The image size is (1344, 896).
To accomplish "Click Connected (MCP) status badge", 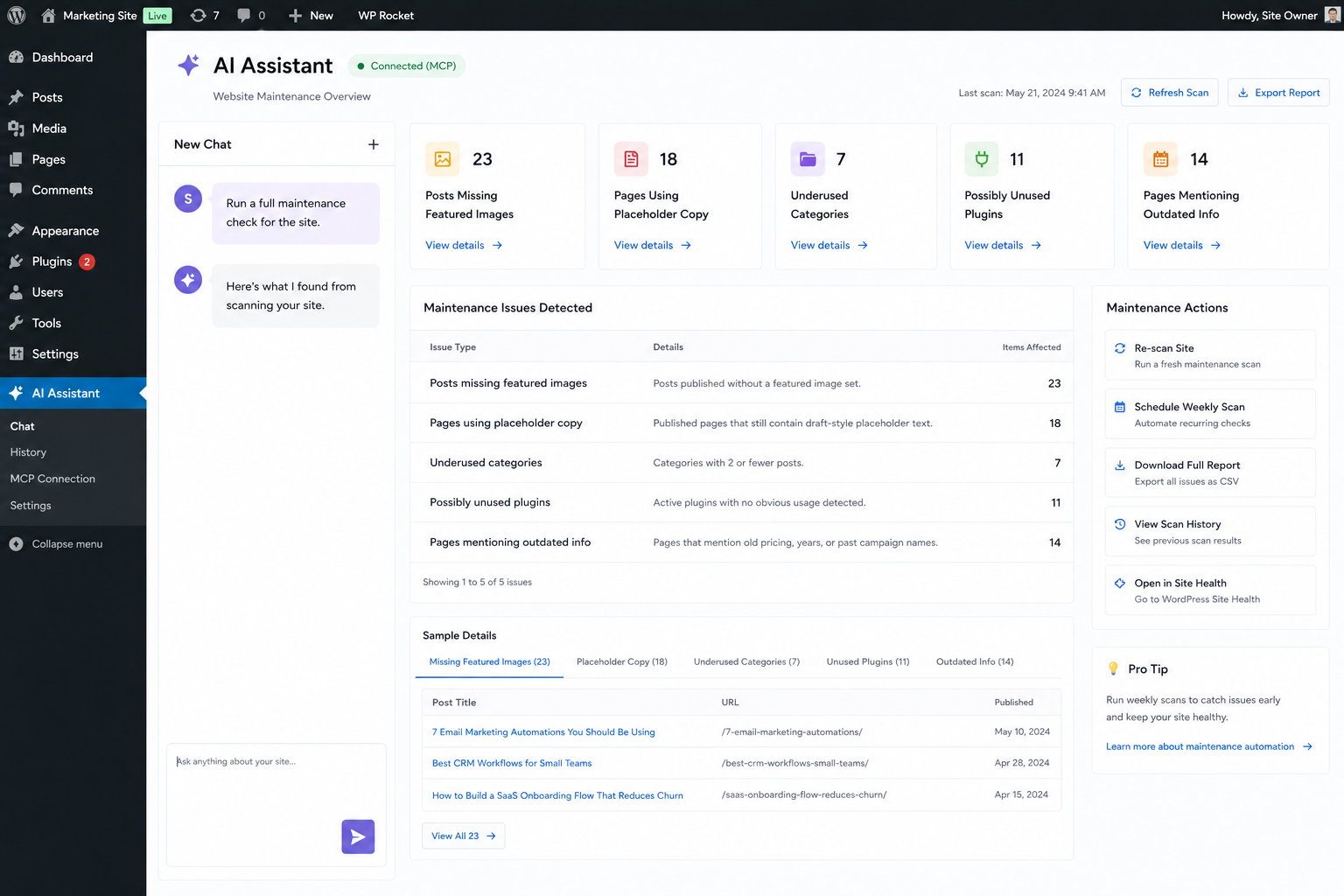I will tap(407, 66).
